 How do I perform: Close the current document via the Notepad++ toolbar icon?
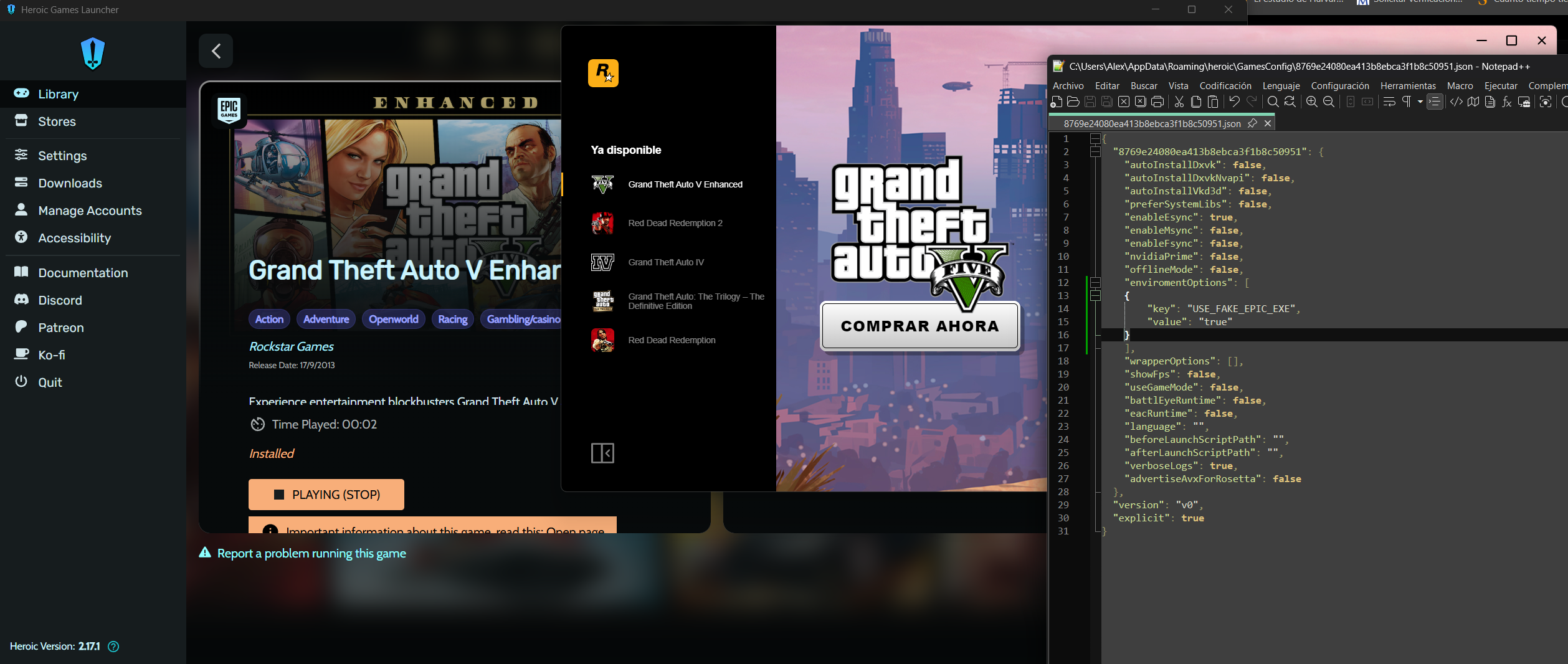1124,102
